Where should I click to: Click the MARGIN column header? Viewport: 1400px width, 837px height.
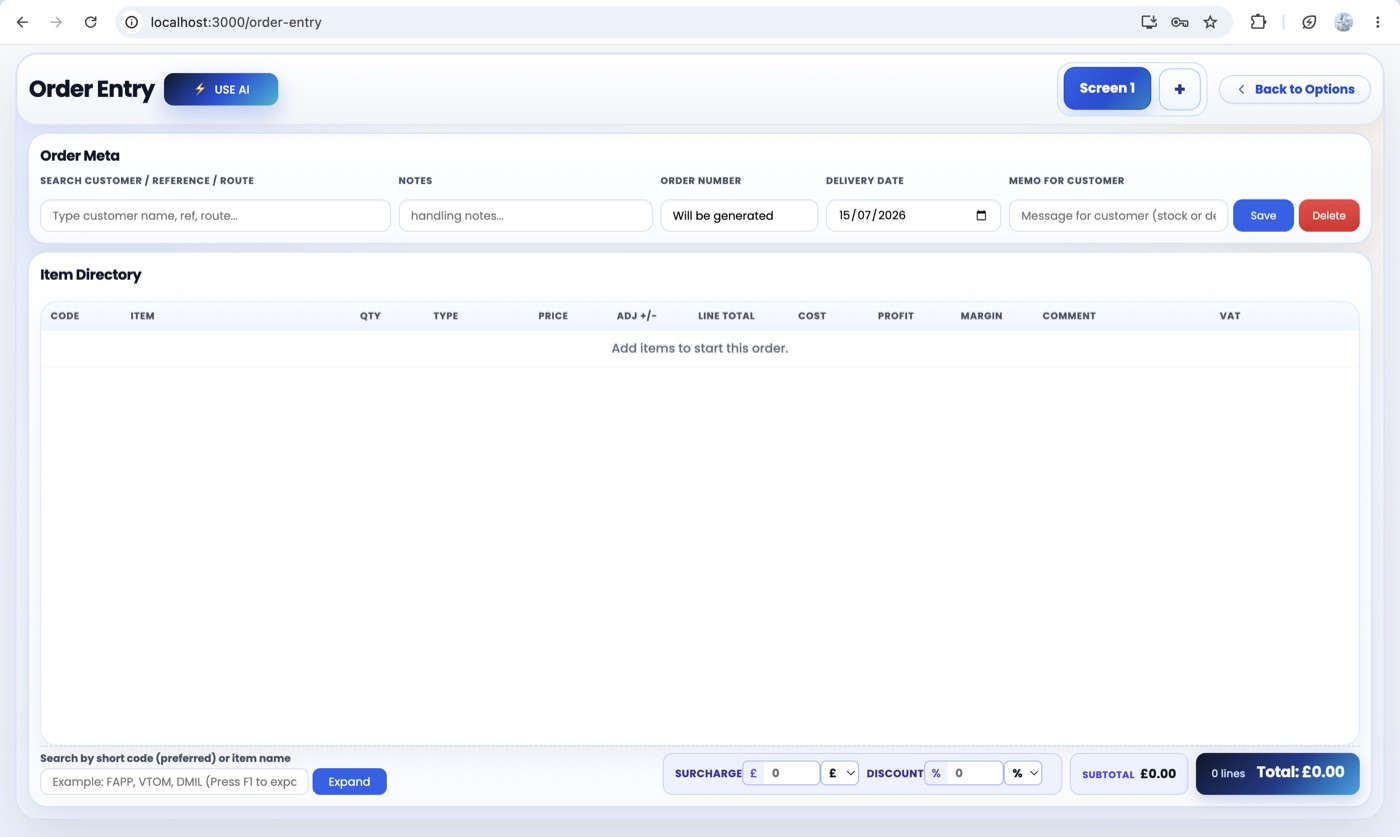point(981,316)
